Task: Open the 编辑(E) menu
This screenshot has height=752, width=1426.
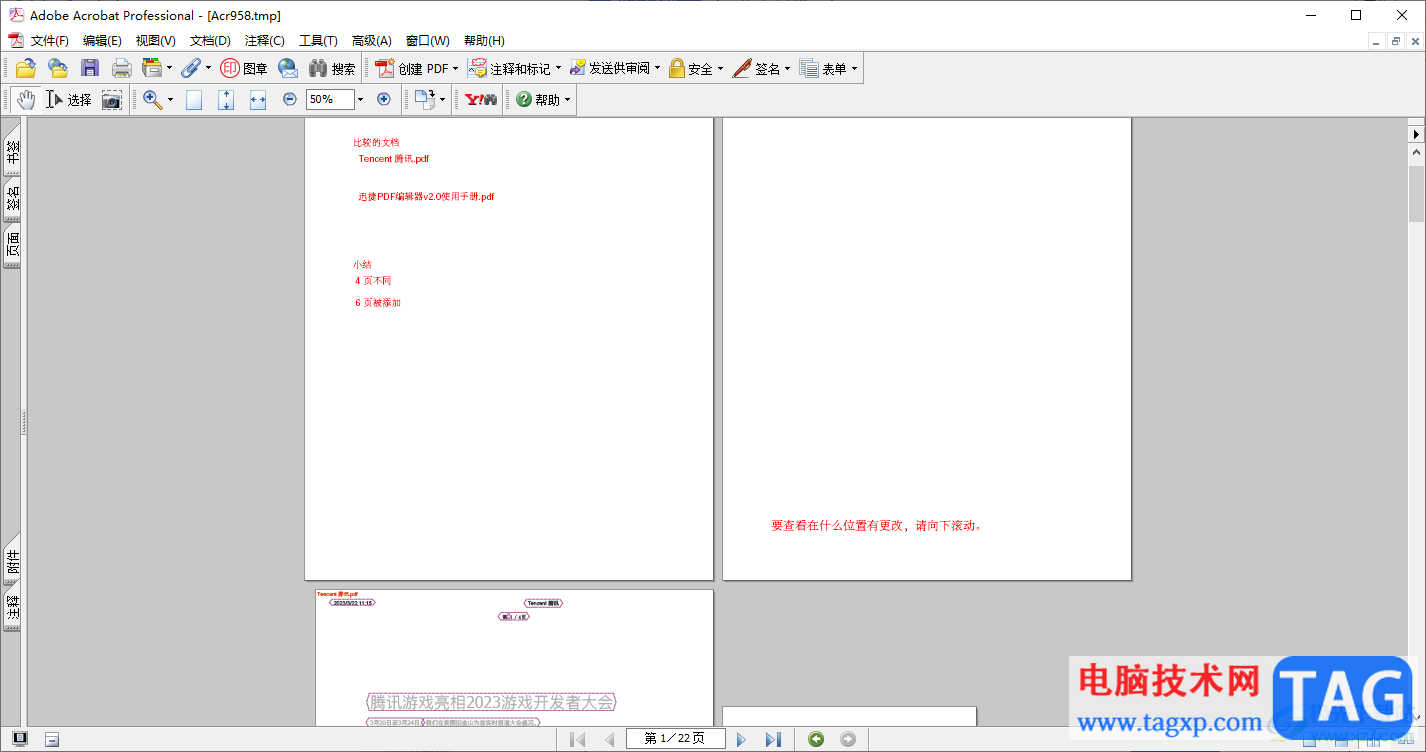Action: pos(102,41)
